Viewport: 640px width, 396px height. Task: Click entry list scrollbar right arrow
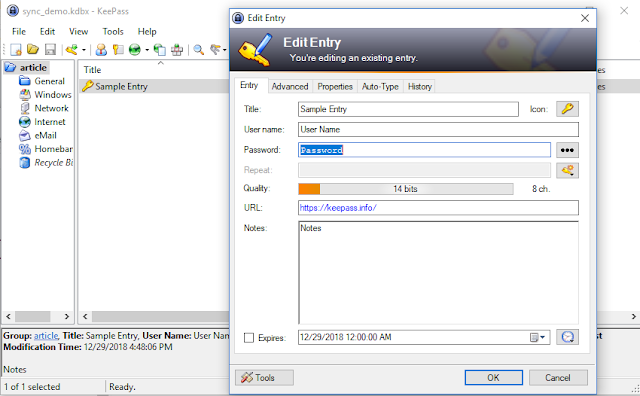tap(633, 316)
